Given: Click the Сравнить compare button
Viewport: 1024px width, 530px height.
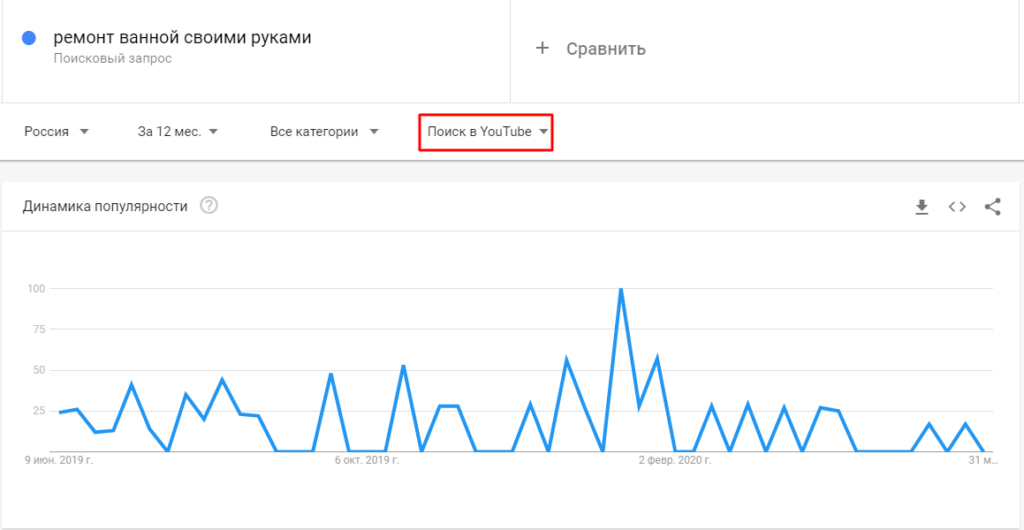Looking at the screenshot, I should click(605, 49).
